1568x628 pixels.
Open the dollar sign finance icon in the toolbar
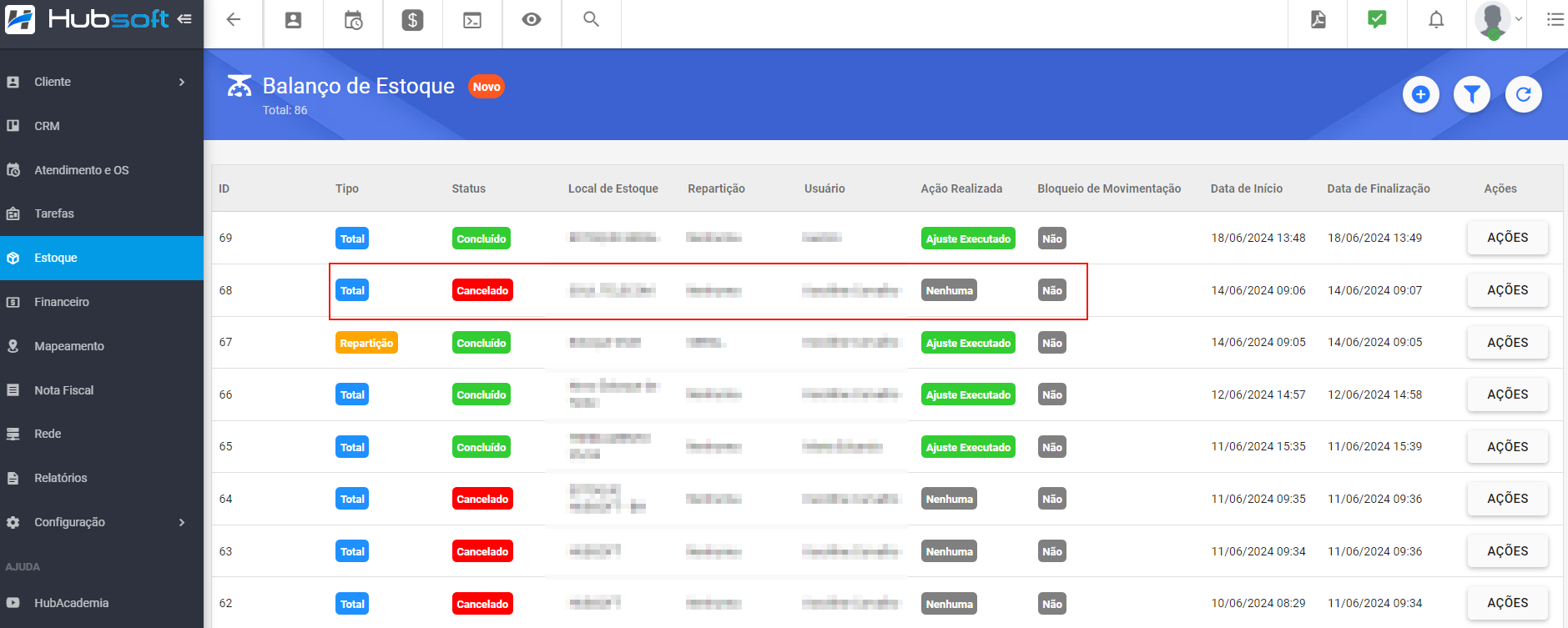(x=413, y=20)
